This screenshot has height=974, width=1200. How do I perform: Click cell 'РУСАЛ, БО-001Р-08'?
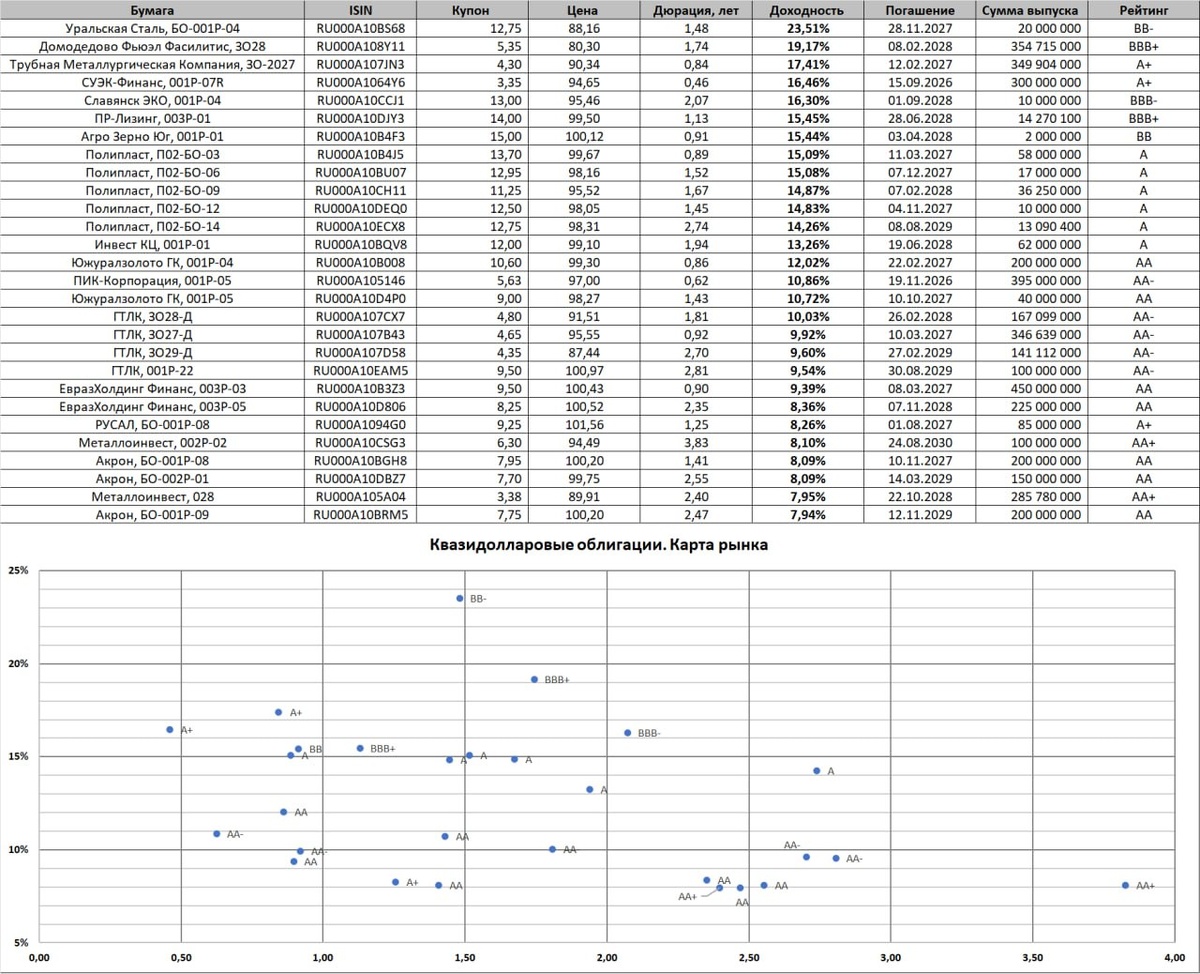click(x=152, y=424)
